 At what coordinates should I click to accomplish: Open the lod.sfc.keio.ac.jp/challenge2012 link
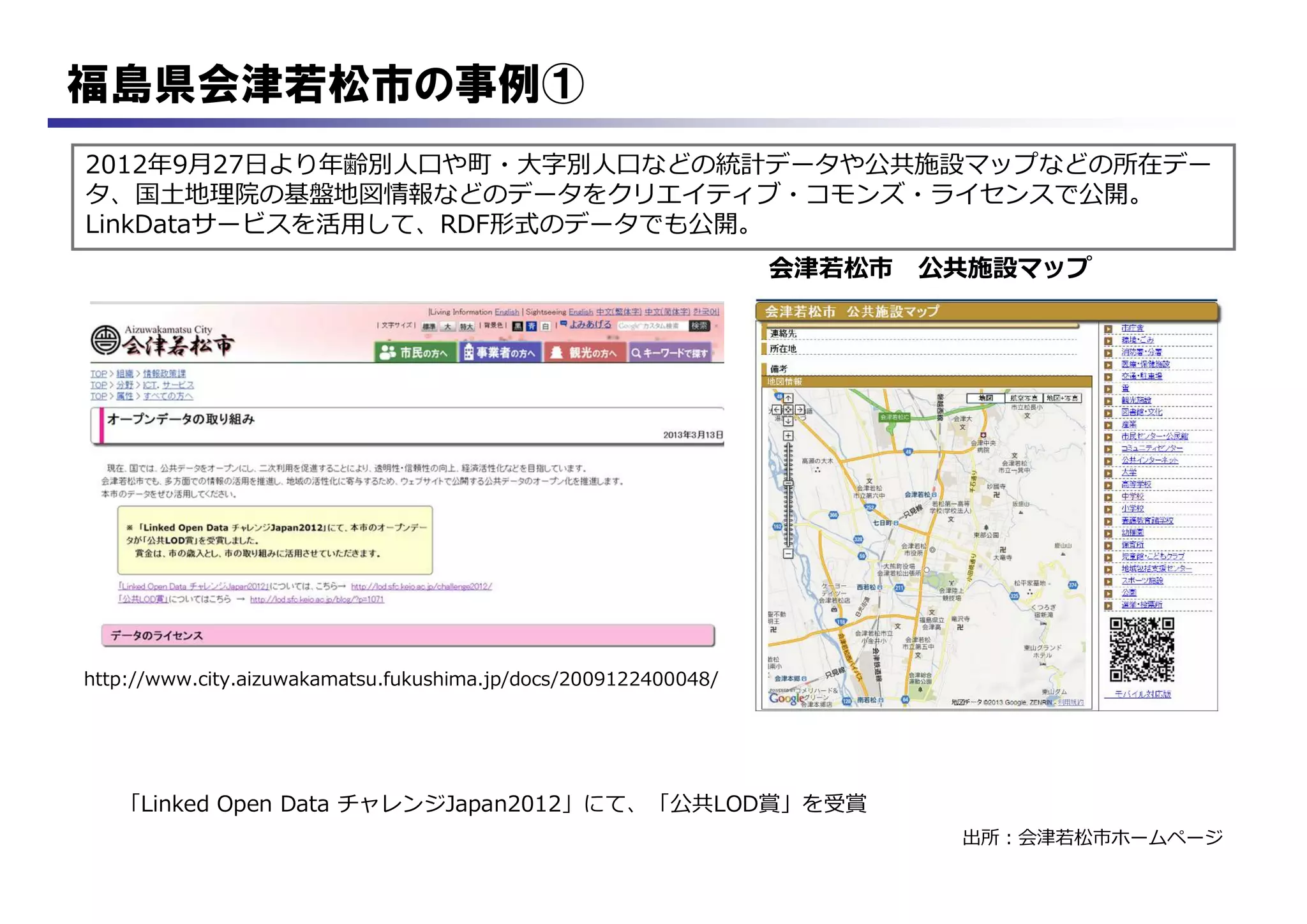point(421,586)
